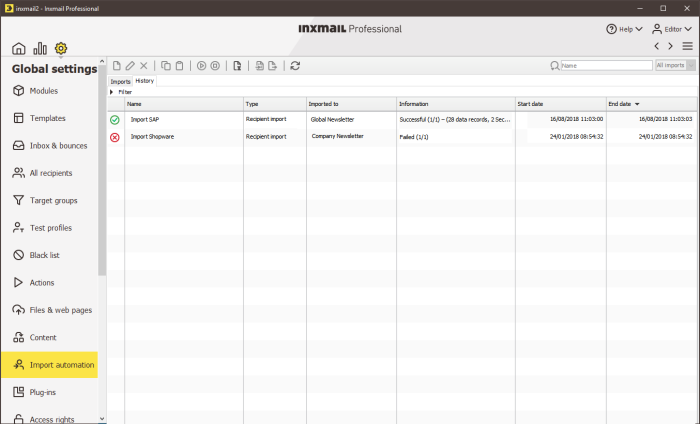Open the Home view icon
The width and height of the screenshot is (700, 424).
pos(18,48)
